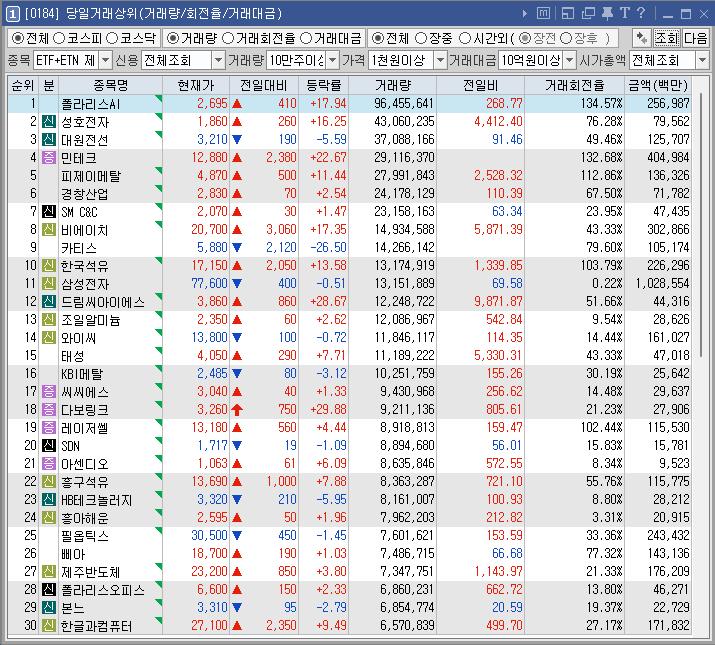Click the overlapping windows icon in title bar
715x645 pixels.
pos(588,13)
